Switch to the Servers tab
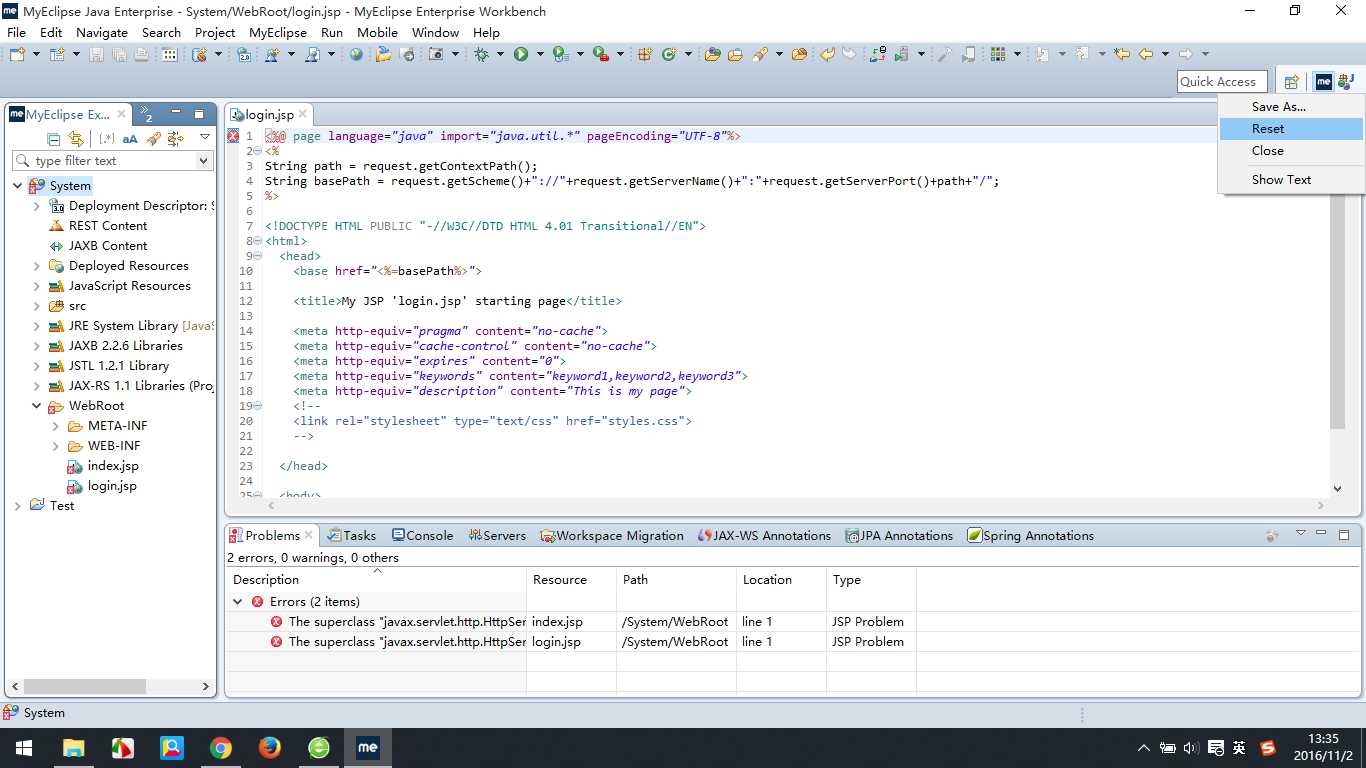This screenshot has width=1366, height=768. coord(497,536)
